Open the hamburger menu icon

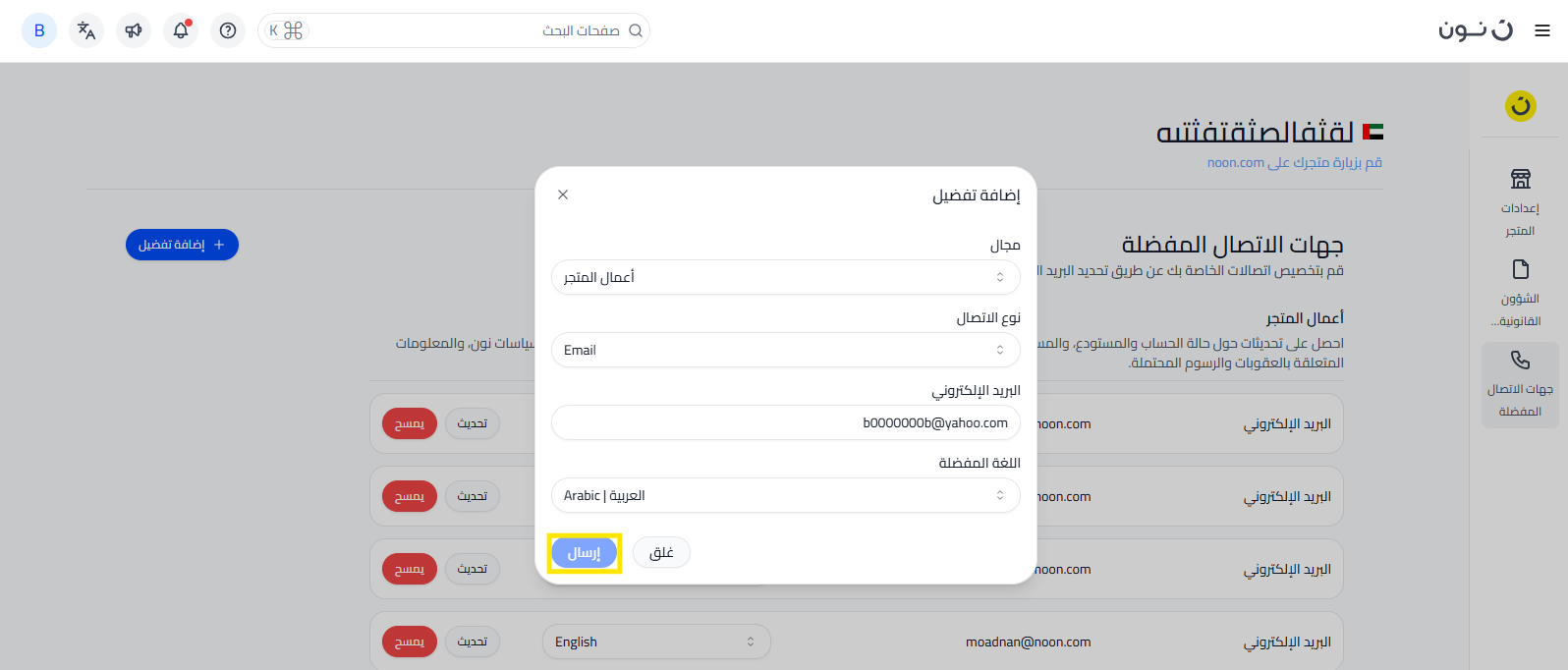point(1542,30)
